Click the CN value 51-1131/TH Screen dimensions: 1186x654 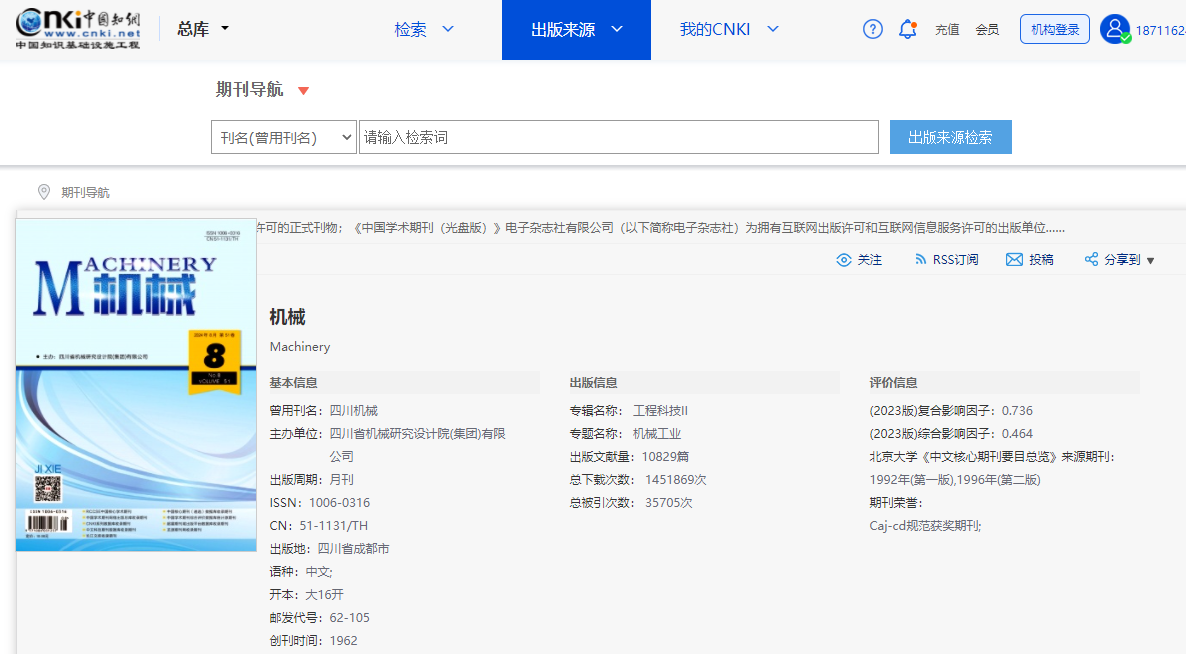[x=334, y=525]
